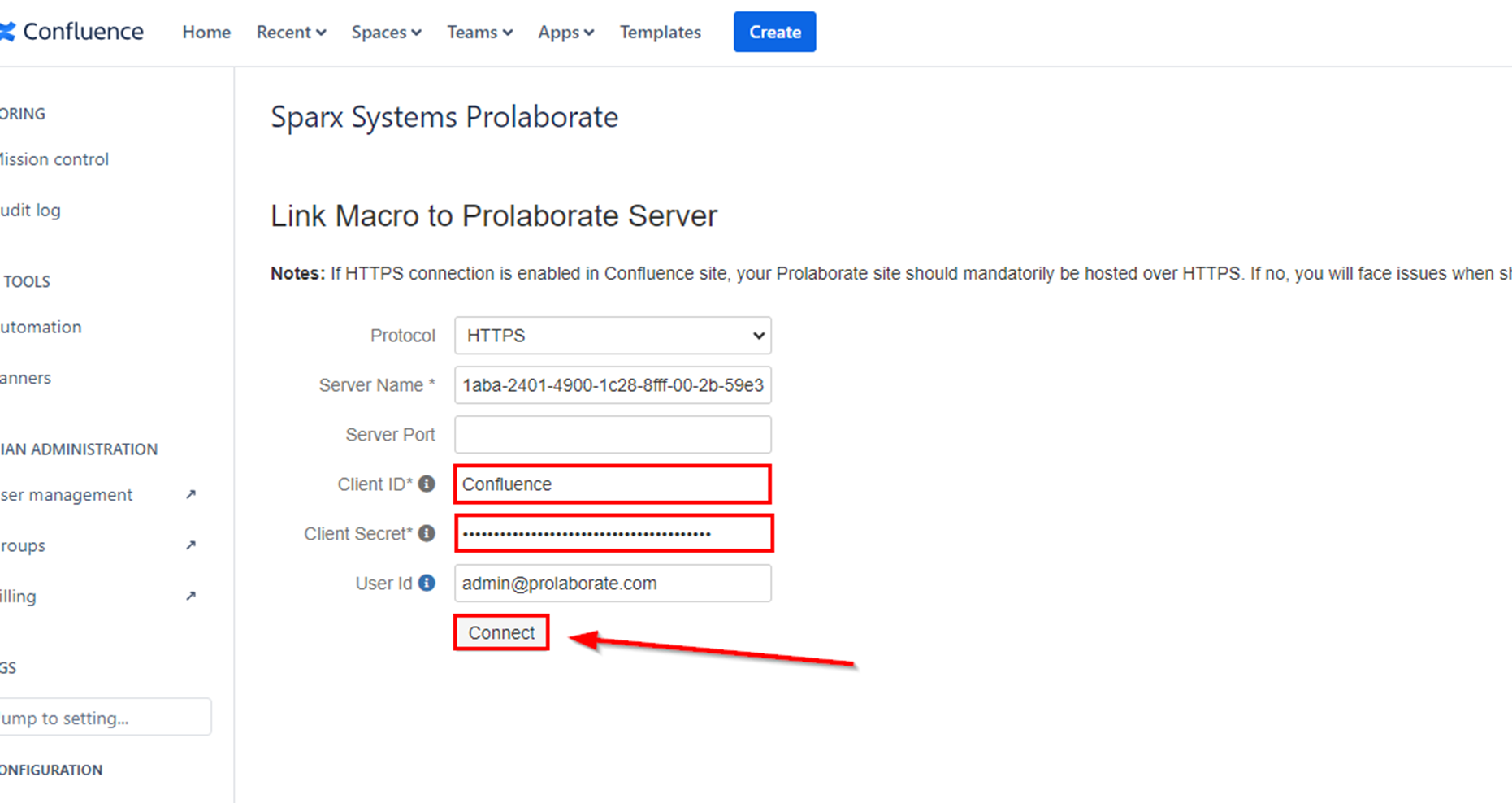Click the Server Name field label
This screenshot has width=1512, height=803.
coord(377,385)
